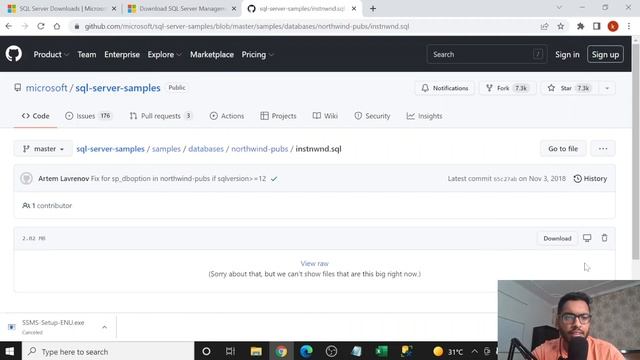Open the tab search chevron in Chrome
640x360 pixels.
tap(559, 8)
